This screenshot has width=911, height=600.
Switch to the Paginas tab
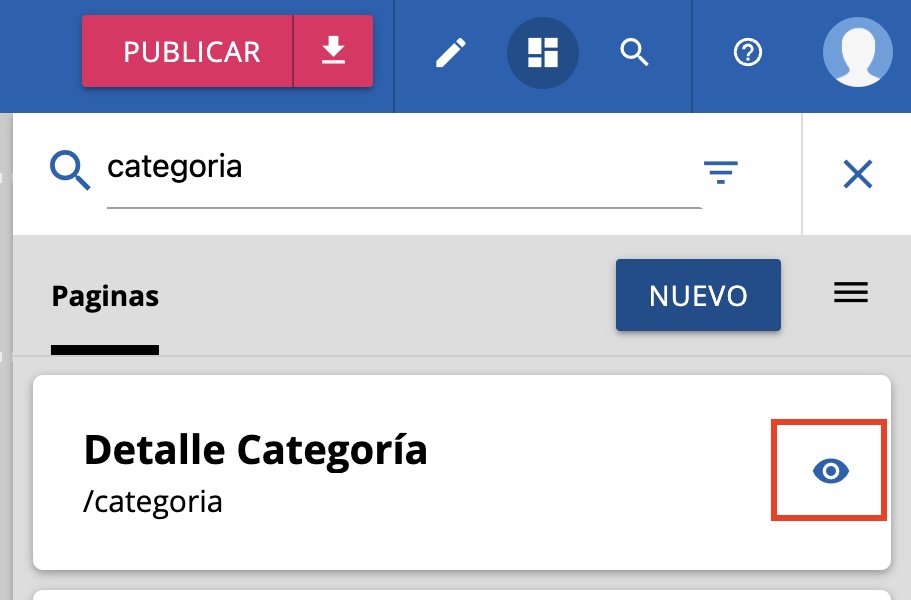click(x=105, y=296)
